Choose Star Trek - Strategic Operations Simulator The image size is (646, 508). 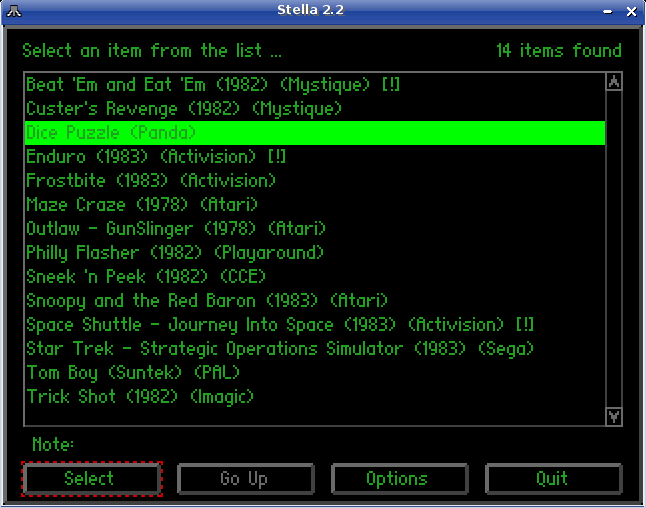coord(315,349)
